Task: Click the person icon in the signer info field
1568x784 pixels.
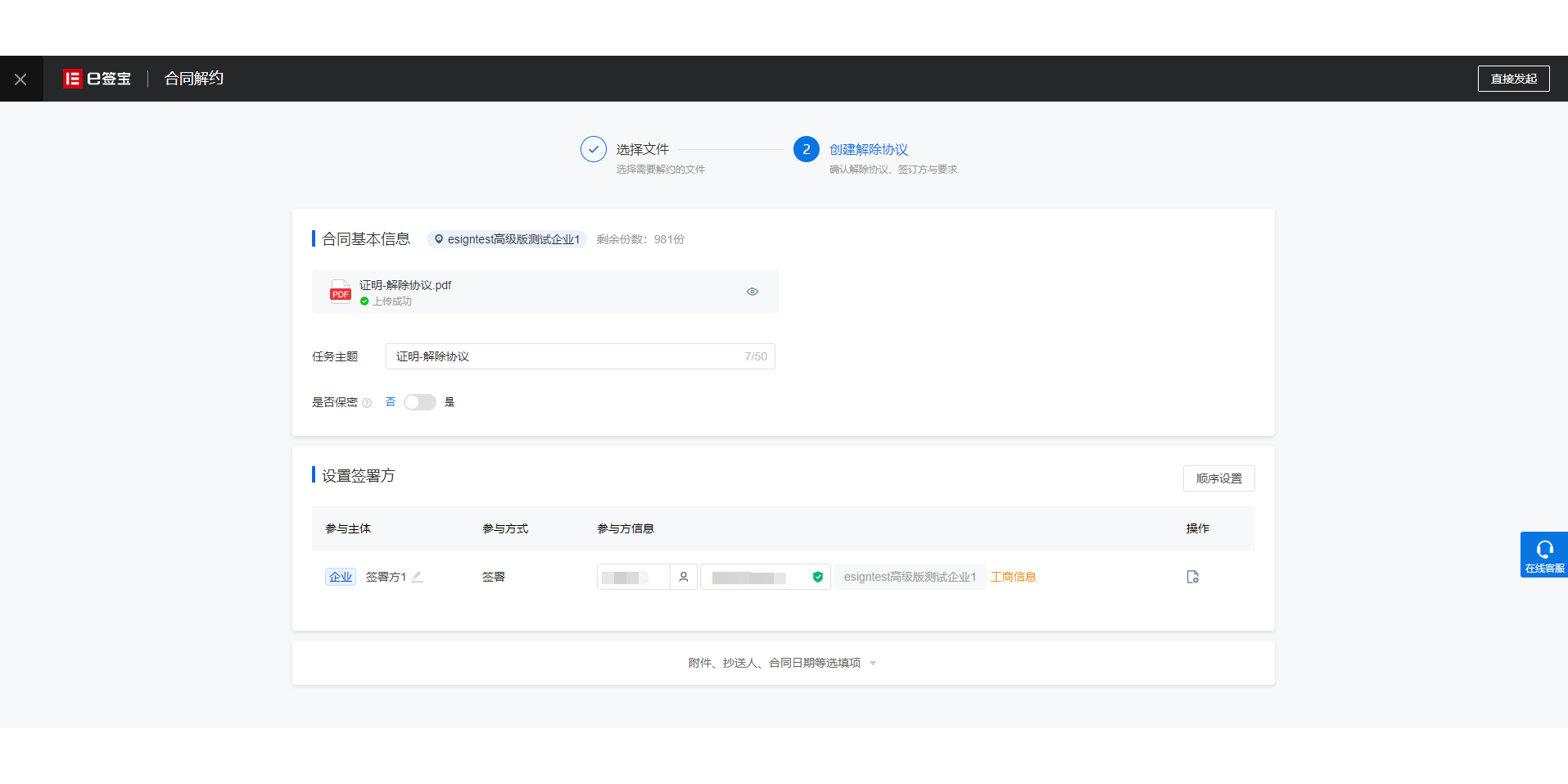Action: [x=684, y=577]
